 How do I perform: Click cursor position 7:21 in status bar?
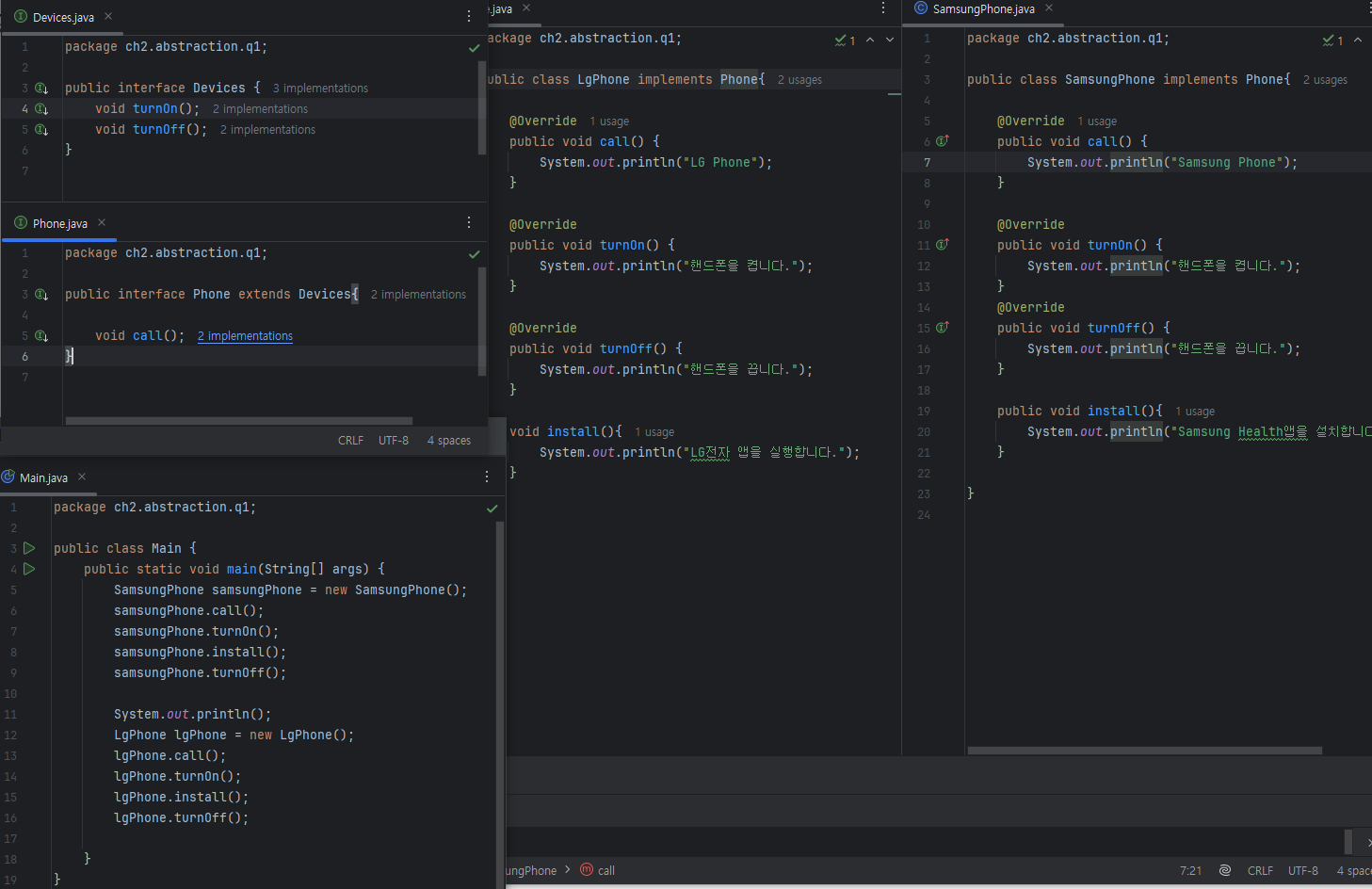click(x=1190, y=871)
